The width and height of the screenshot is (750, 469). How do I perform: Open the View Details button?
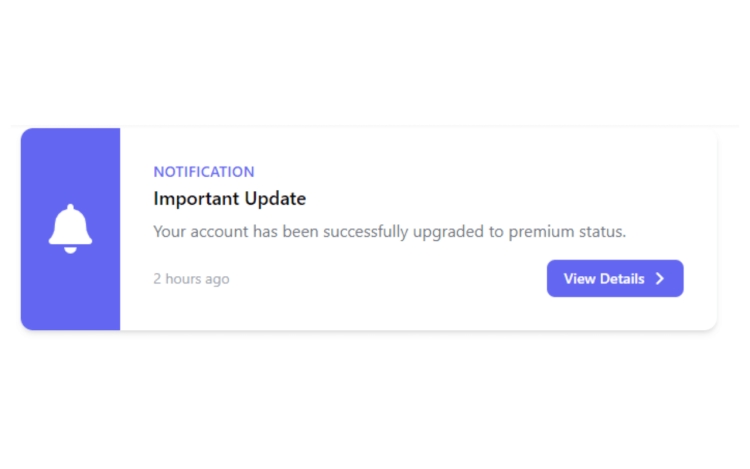click(x=615, y=278)
